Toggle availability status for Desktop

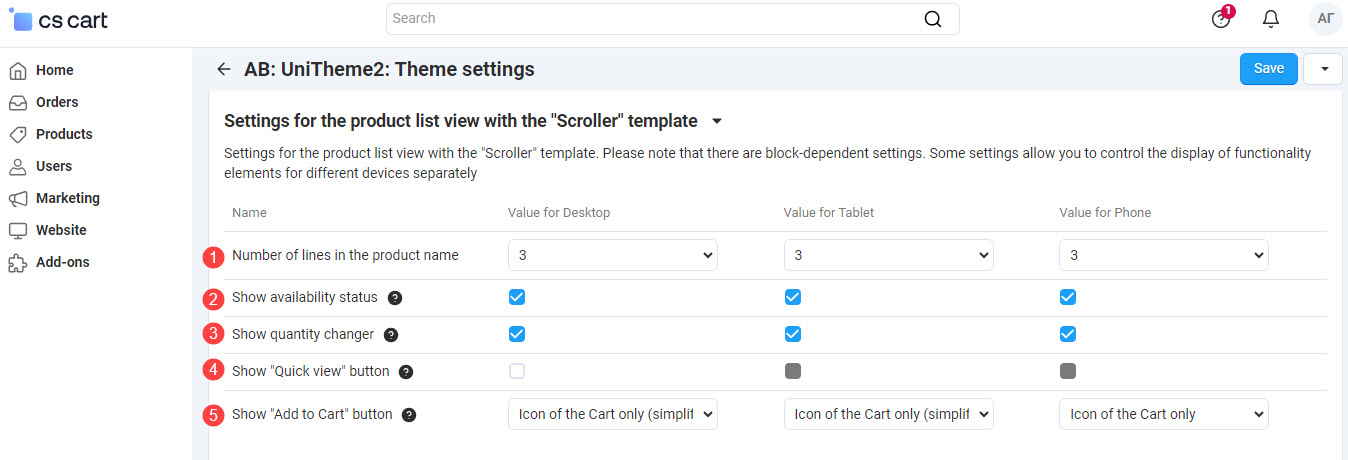(517, 297)
